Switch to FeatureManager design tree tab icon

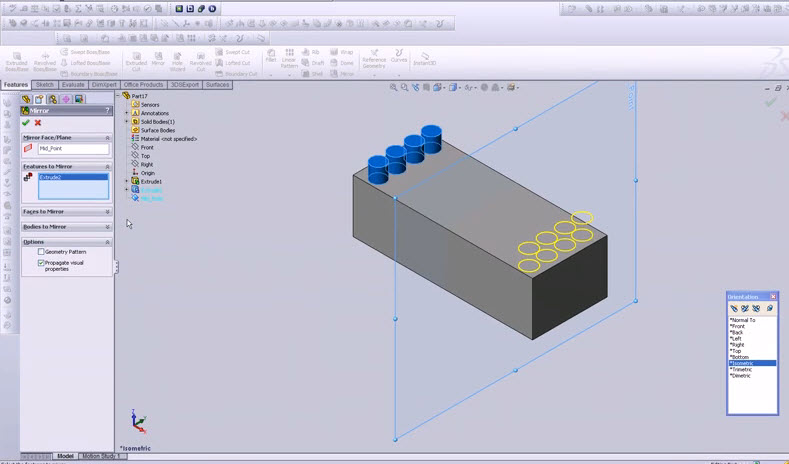pos(26,99)
